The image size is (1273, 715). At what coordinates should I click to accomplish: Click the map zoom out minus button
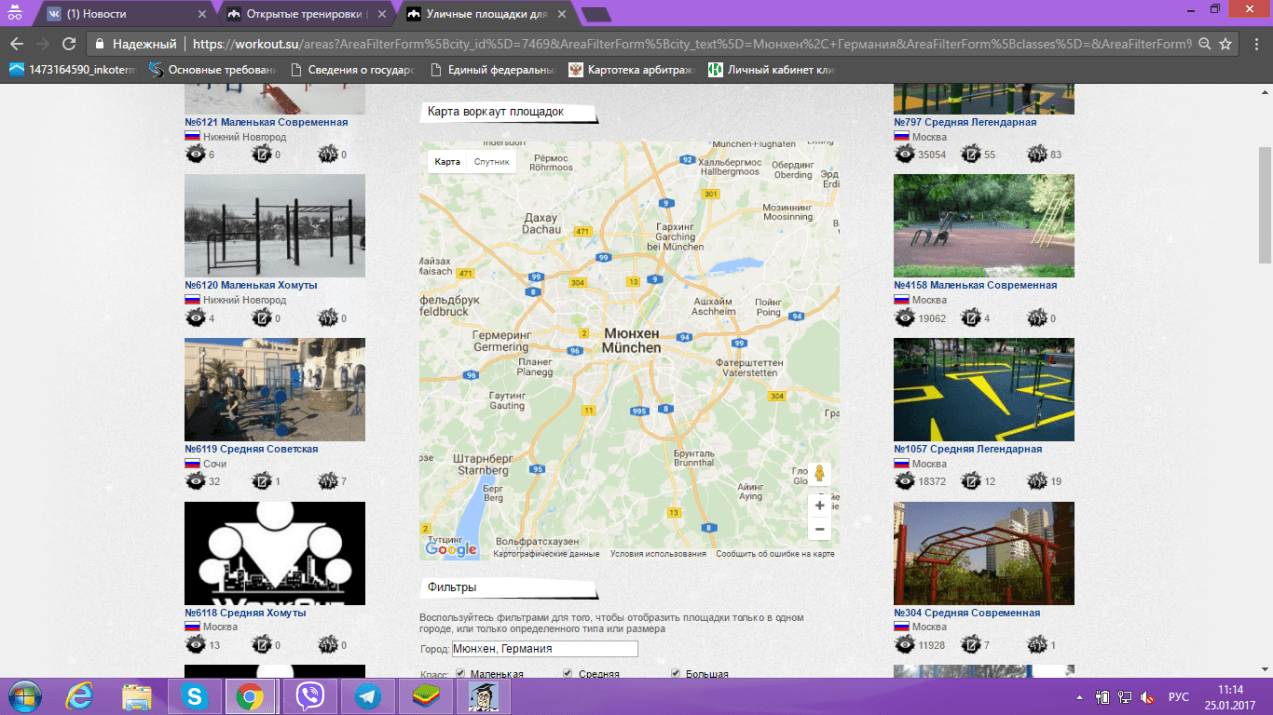point(820,530)
